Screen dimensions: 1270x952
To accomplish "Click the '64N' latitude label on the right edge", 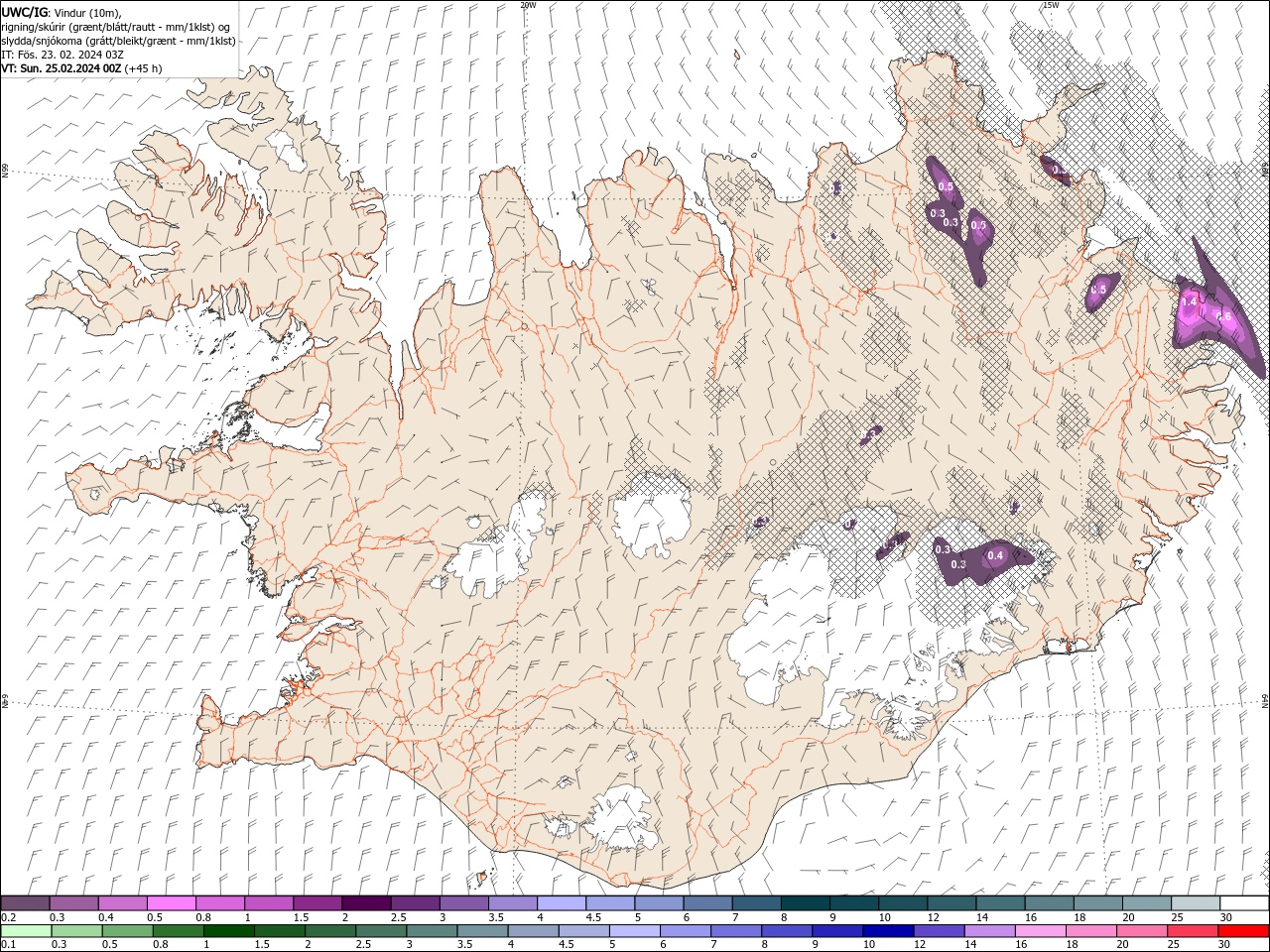I will point(1265,700).
